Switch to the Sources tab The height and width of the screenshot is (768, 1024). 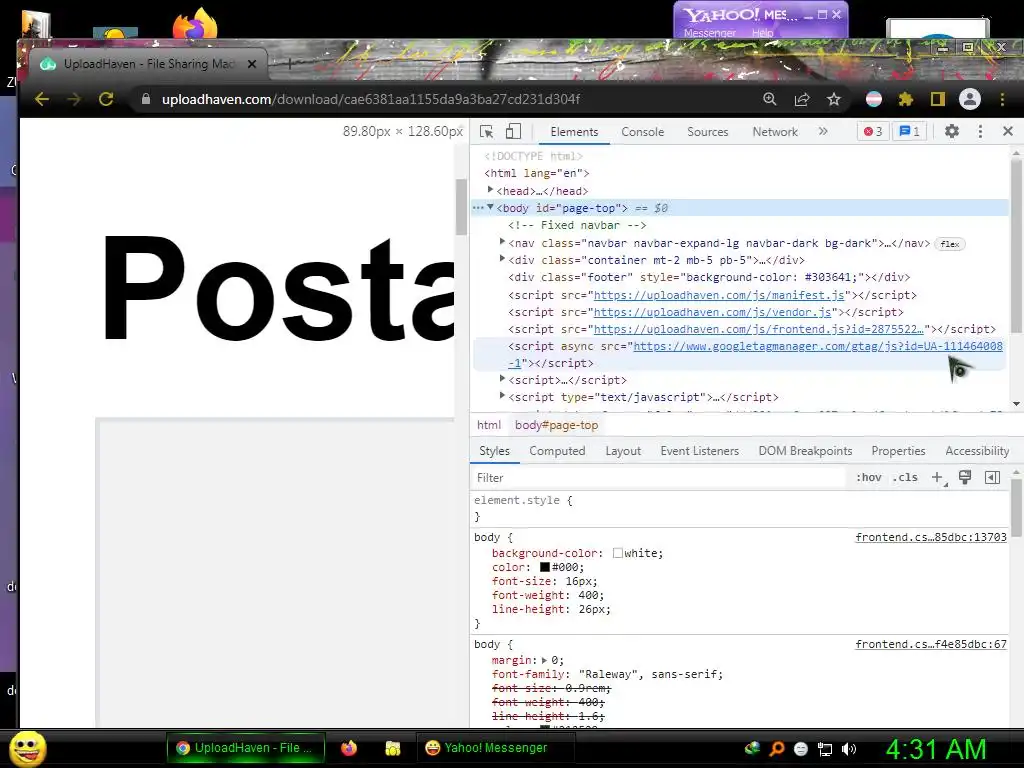tap(707, 132)
